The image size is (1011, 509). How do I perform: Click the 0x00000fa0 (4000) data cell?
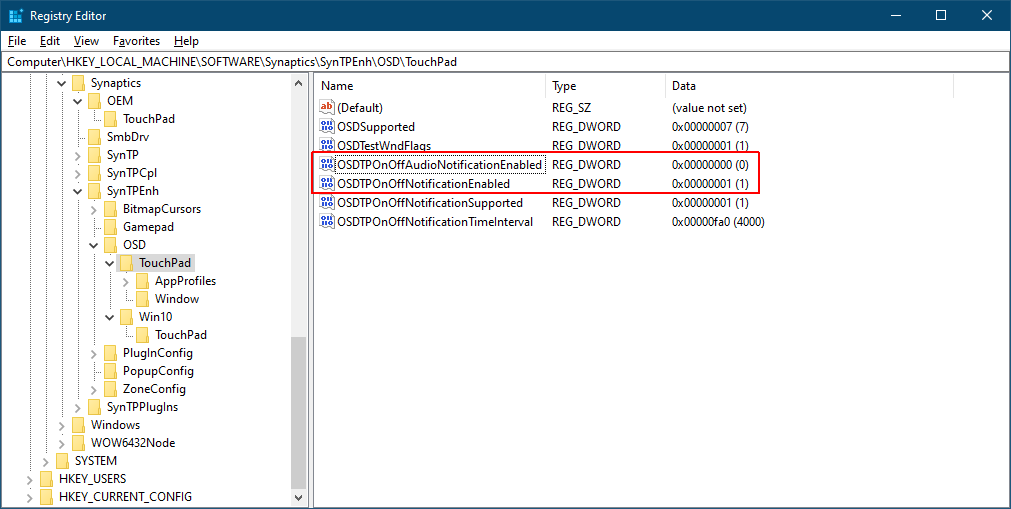718,222
